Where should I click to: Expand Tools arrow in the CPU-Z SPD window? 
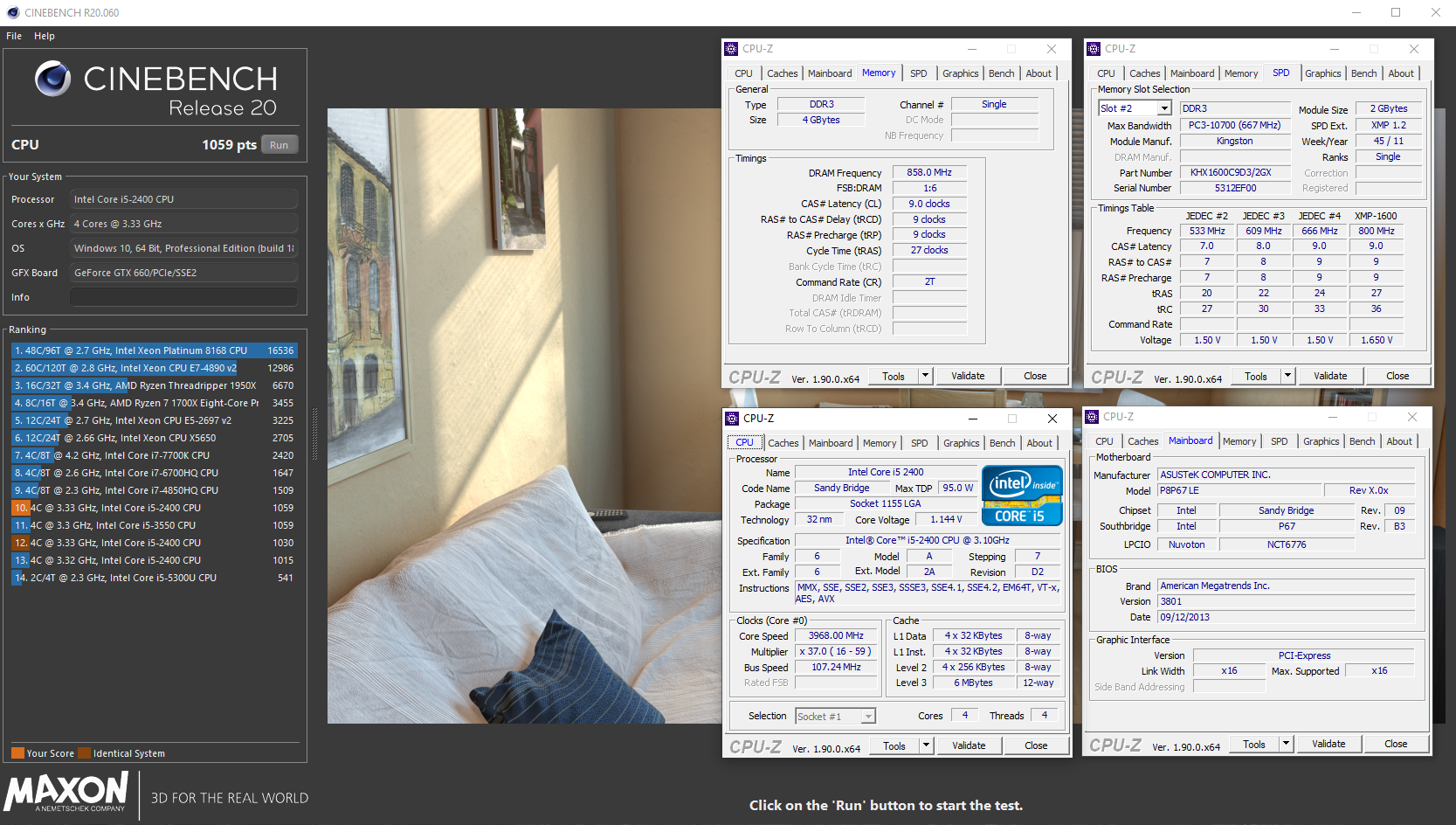1287,376
